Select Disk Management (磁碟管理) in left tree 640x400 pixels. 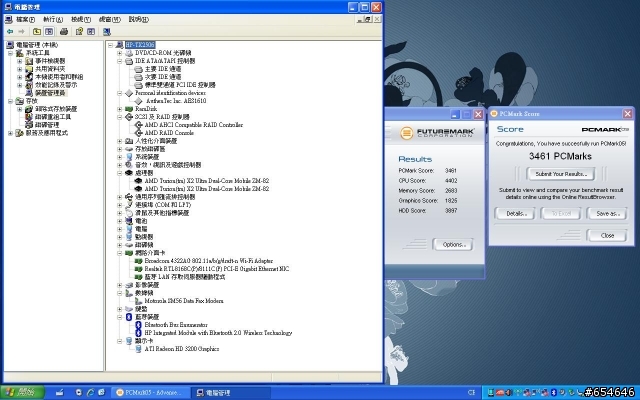[47, 125]
